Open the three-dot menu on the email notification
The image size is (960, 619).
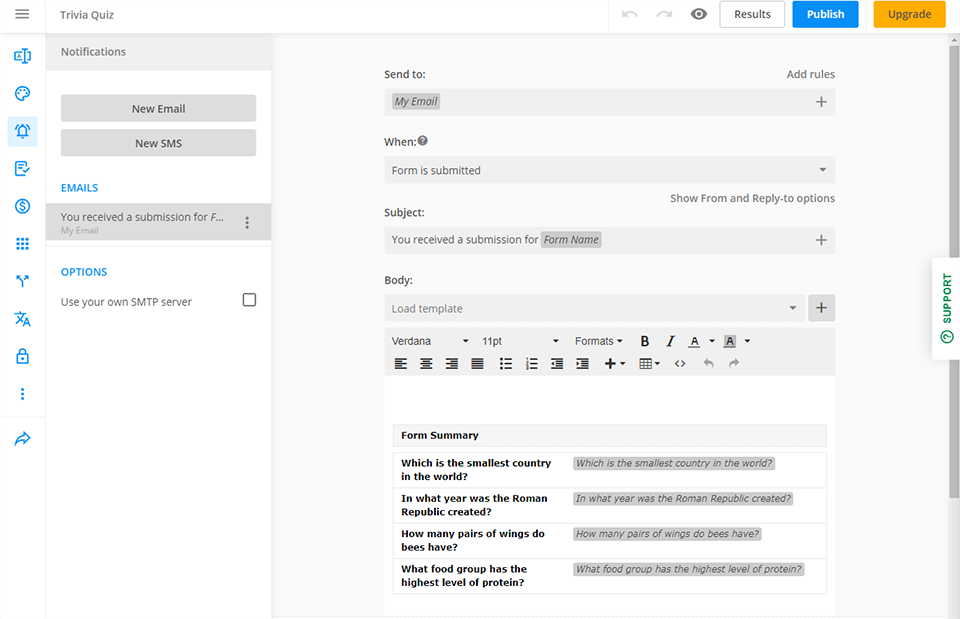point(247,222)
